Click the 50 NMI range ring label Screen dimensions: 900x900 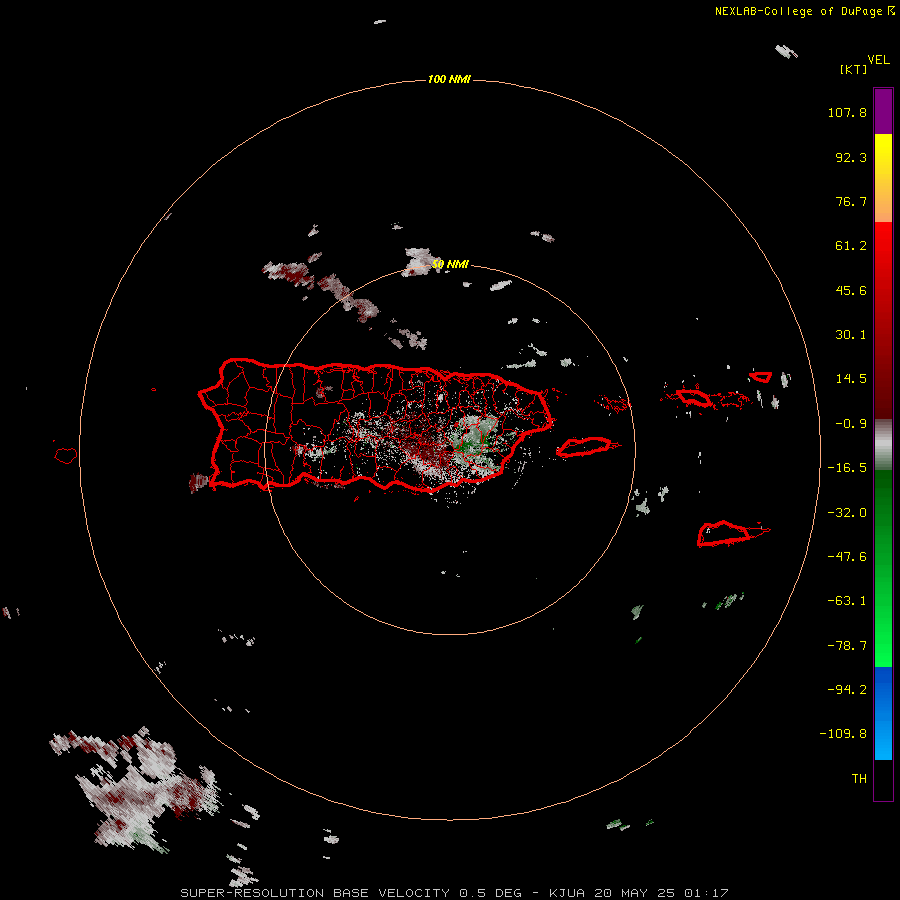(x=450, y=265)
